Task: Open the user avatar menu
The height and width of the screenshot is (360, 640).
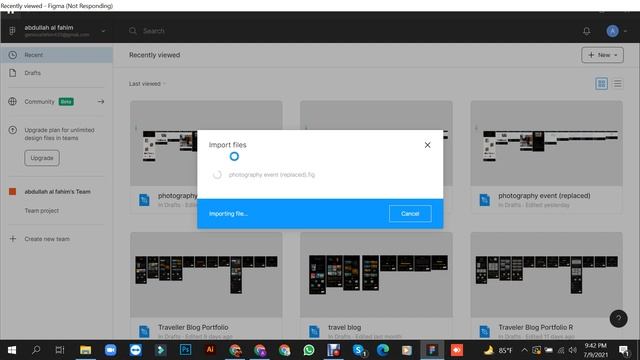Action: [612, 31]
